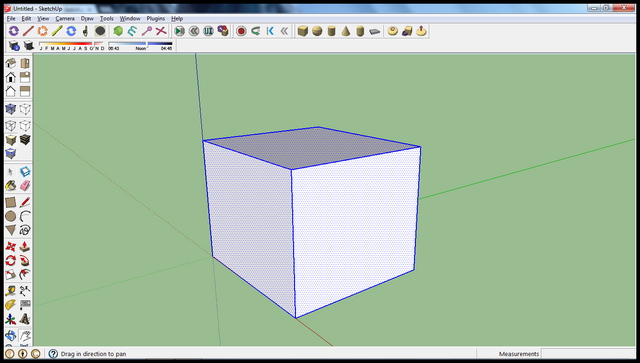
Task: Choose the Polygon triangle tool
Action: click(x=11, y=230)
